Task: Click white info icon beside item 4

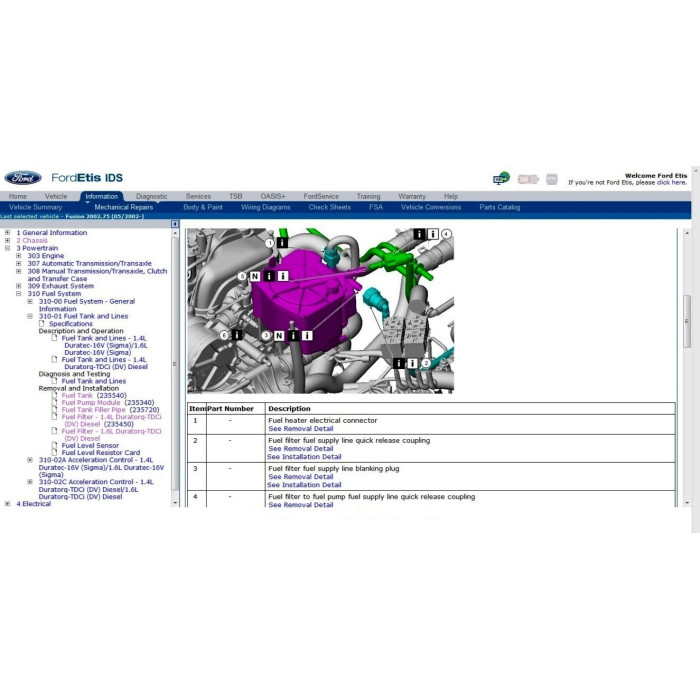Action: tap(433, 234)
